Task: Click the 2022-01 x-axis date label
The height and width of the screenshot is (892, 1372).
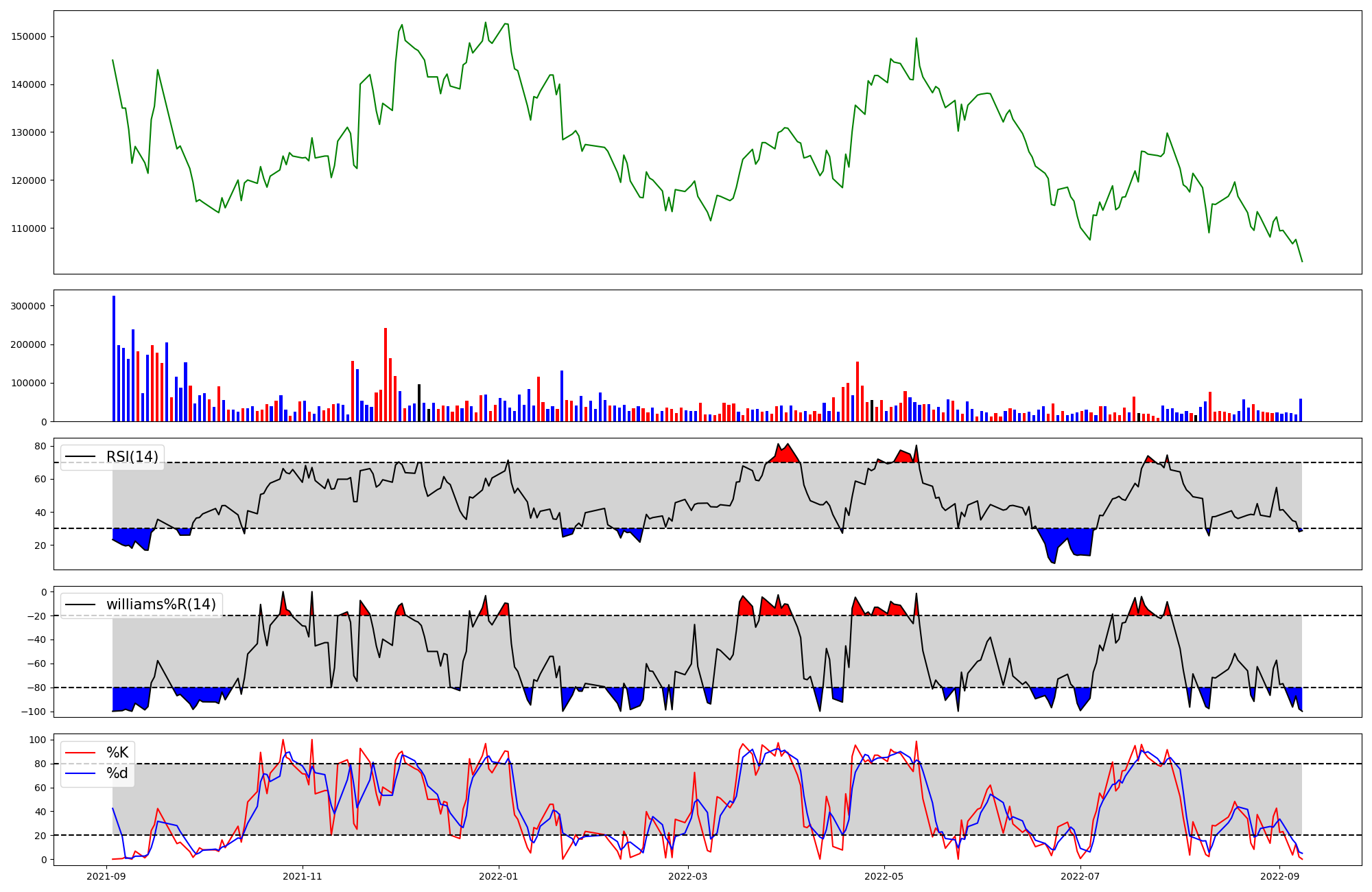Action: coord(499,876)
